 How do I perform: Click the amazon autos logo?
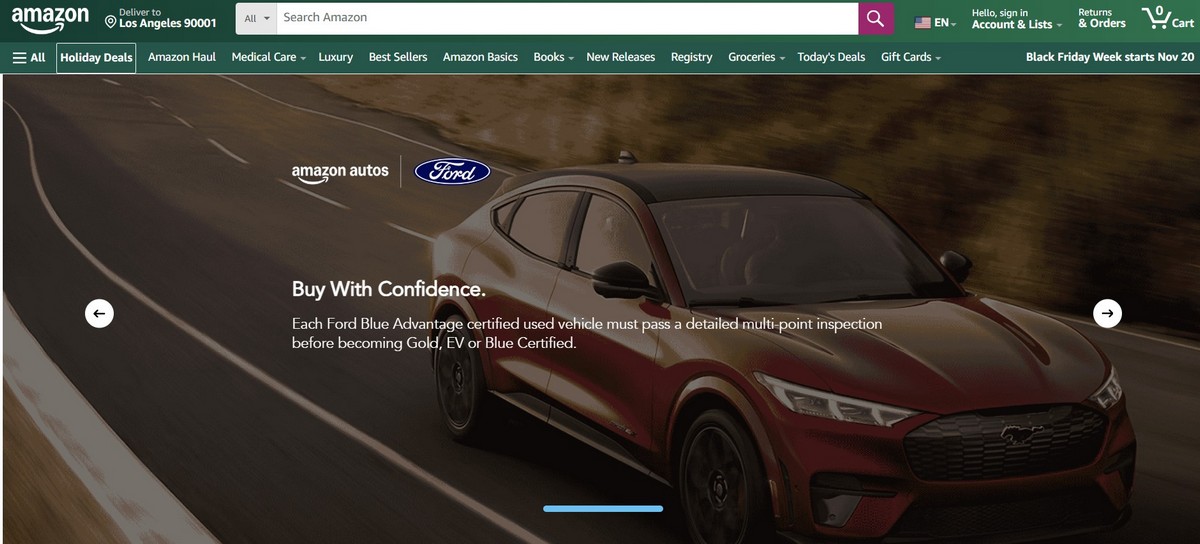point(340,172)
